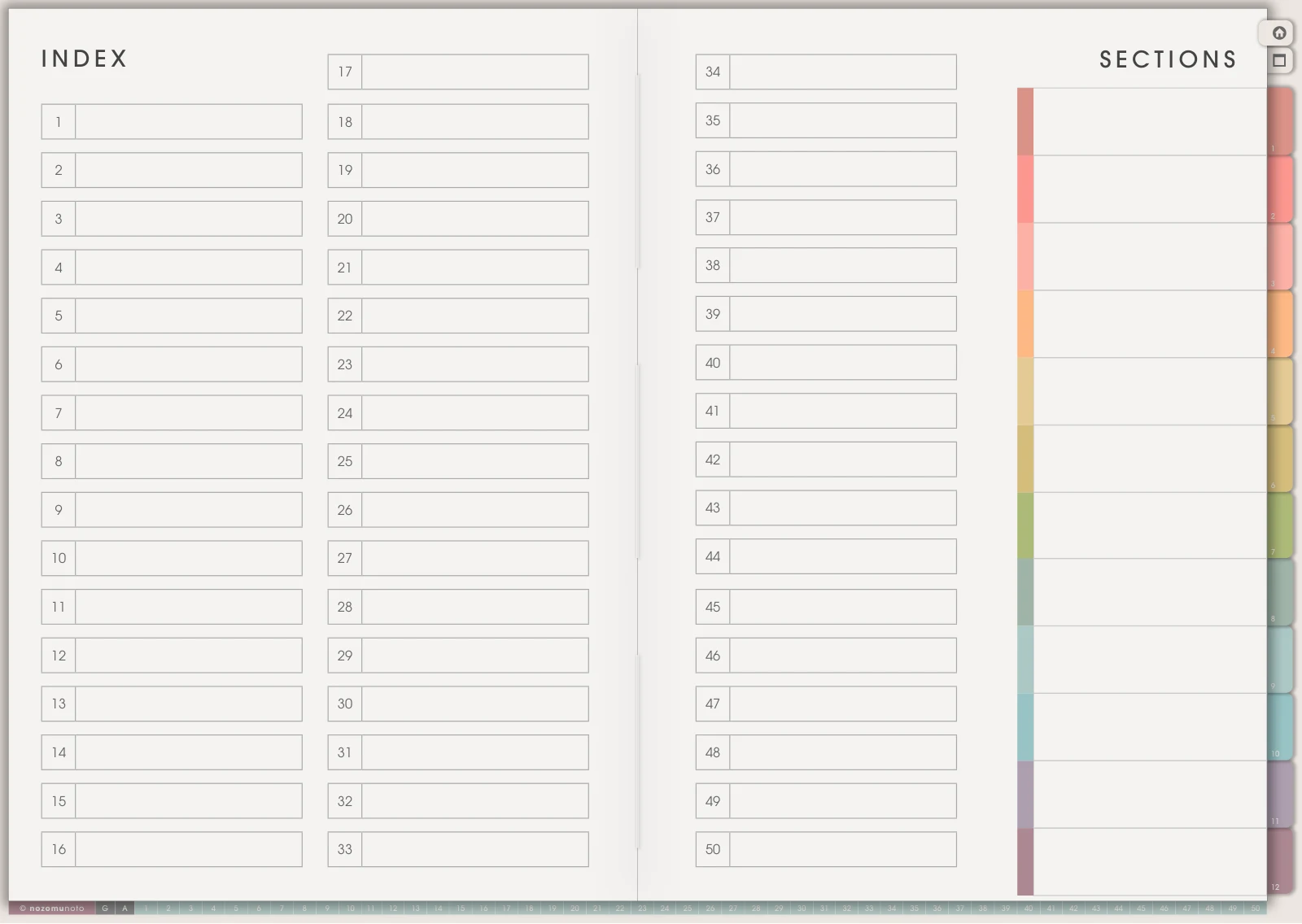
Task: Click index entry field number 34
Action: click(x=843, y=72)
